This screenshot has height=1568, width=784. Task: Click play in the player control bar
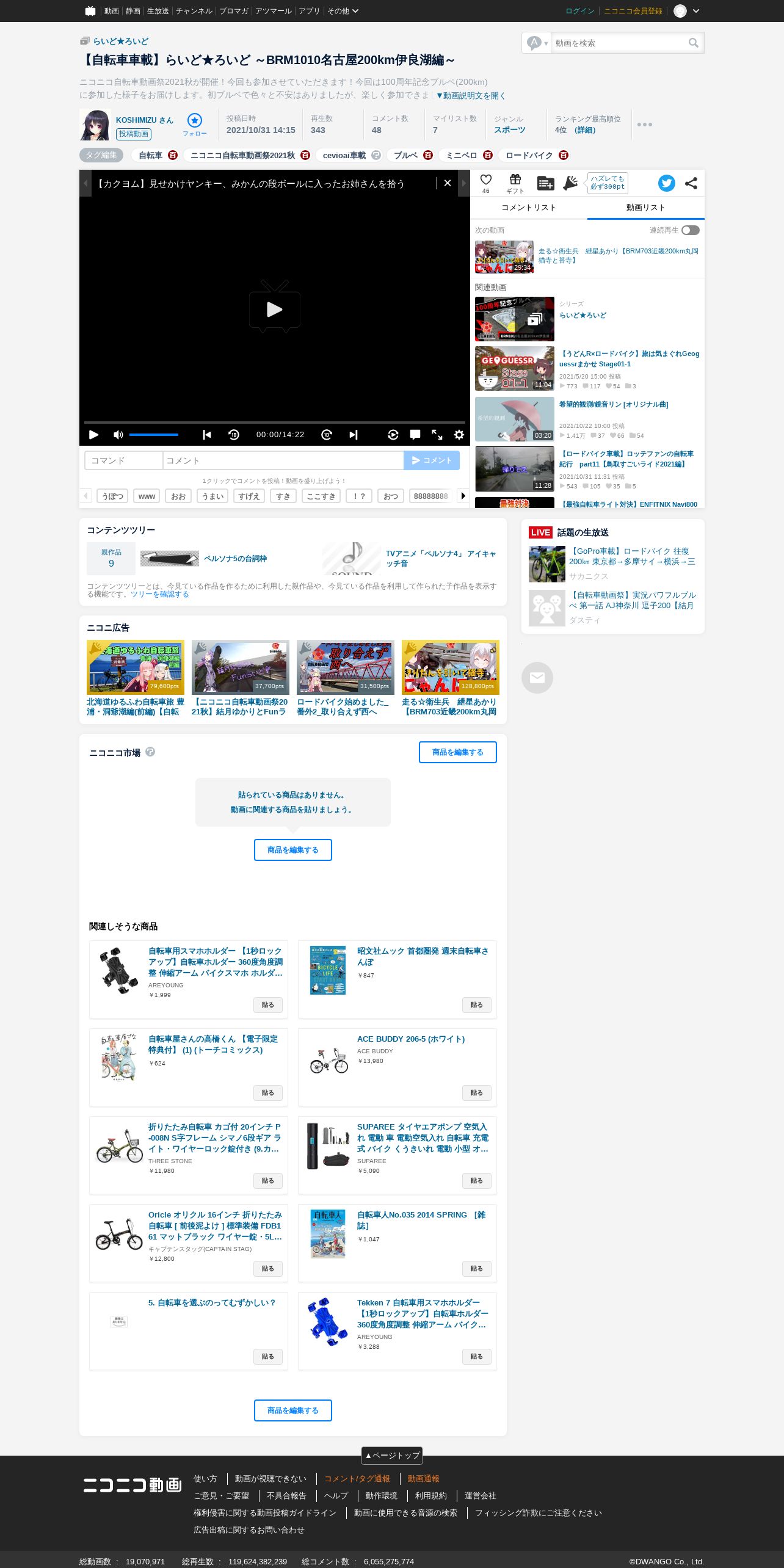93,435
